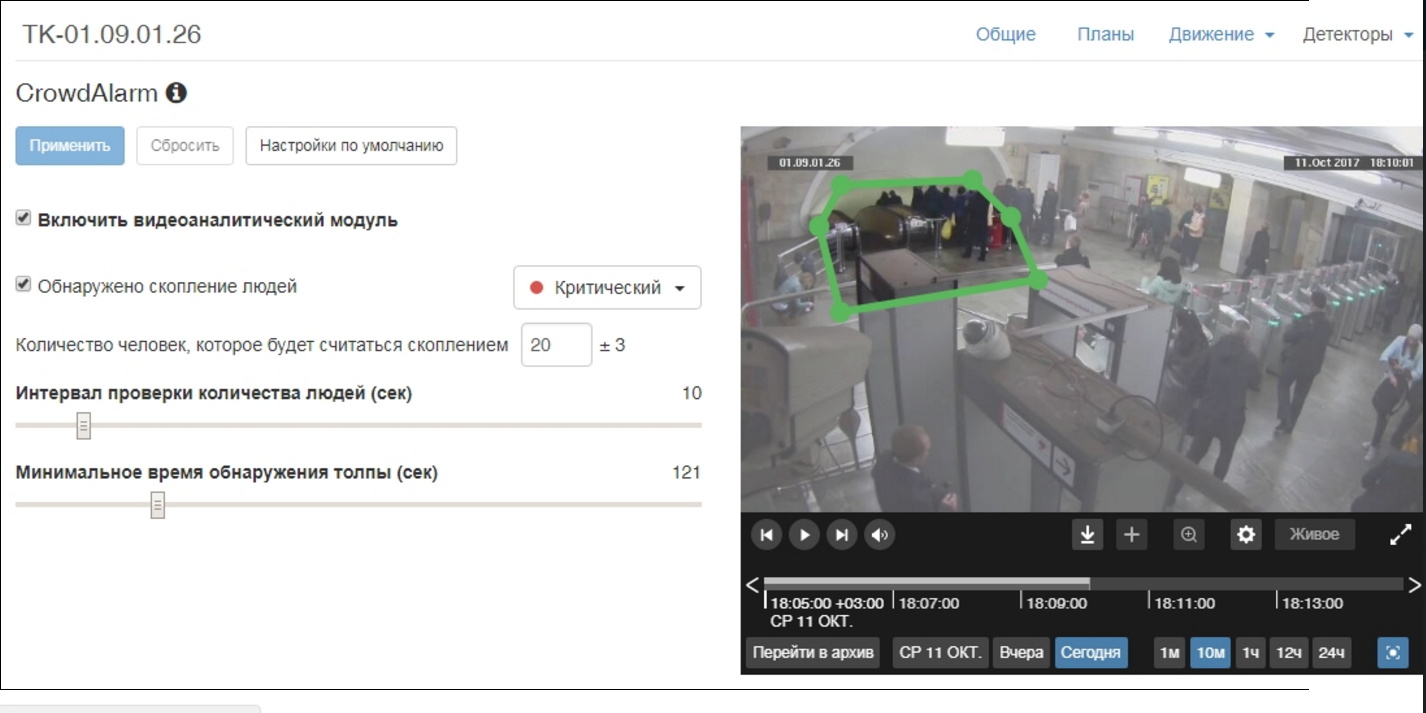Play the video archive
Viewport: 1426px width, 713px height.
(x=804, y=535)
